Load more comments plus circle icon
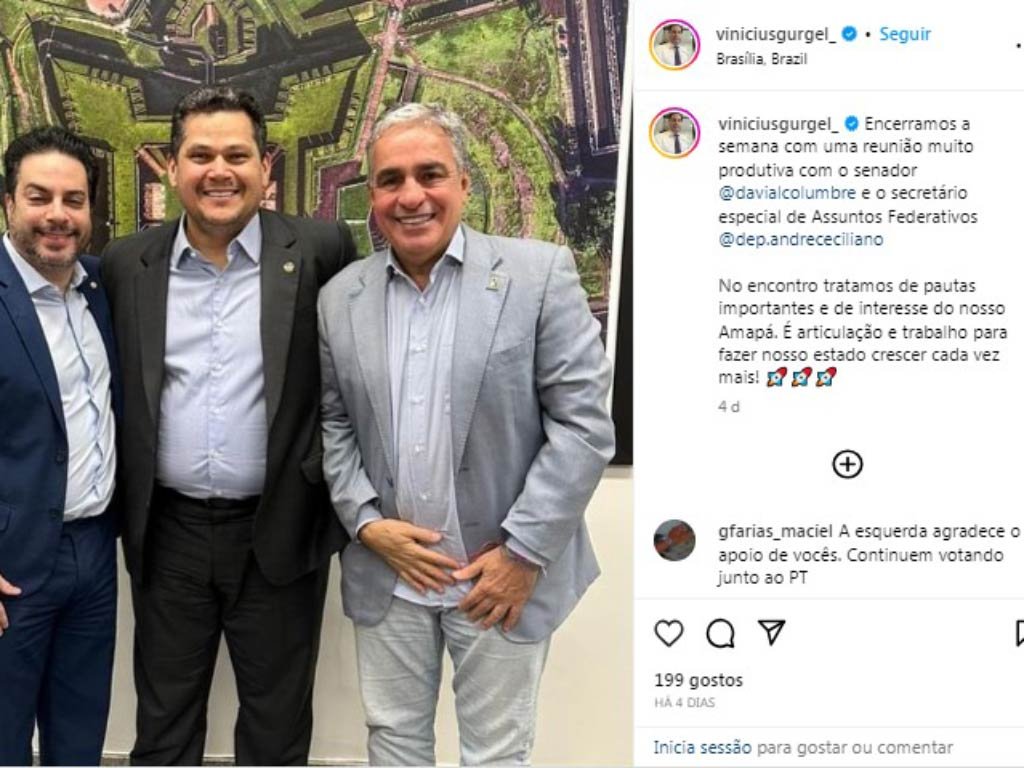Screen dimensions: 1024x768 pyautogui.click(x=848, y=464)
